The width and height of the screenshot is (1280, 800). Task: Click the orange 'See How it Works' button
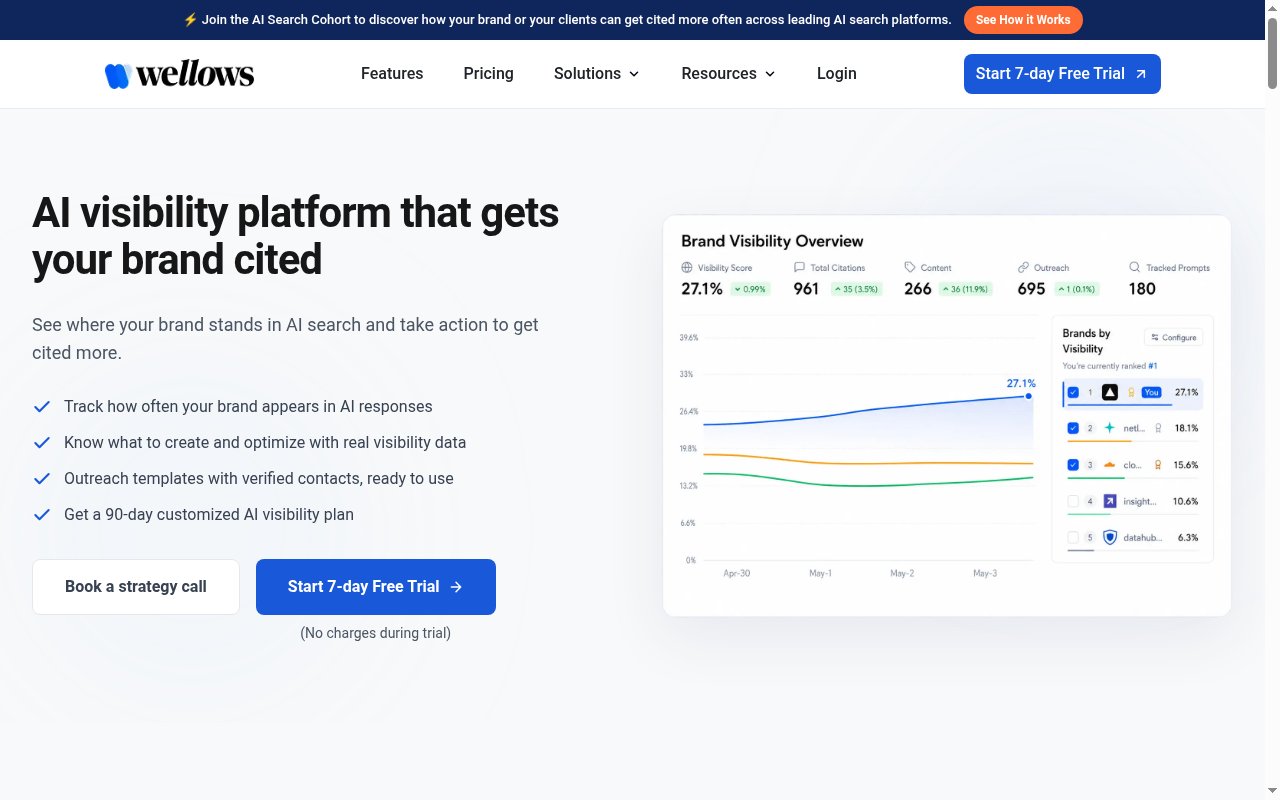(x=1023, y=20)
